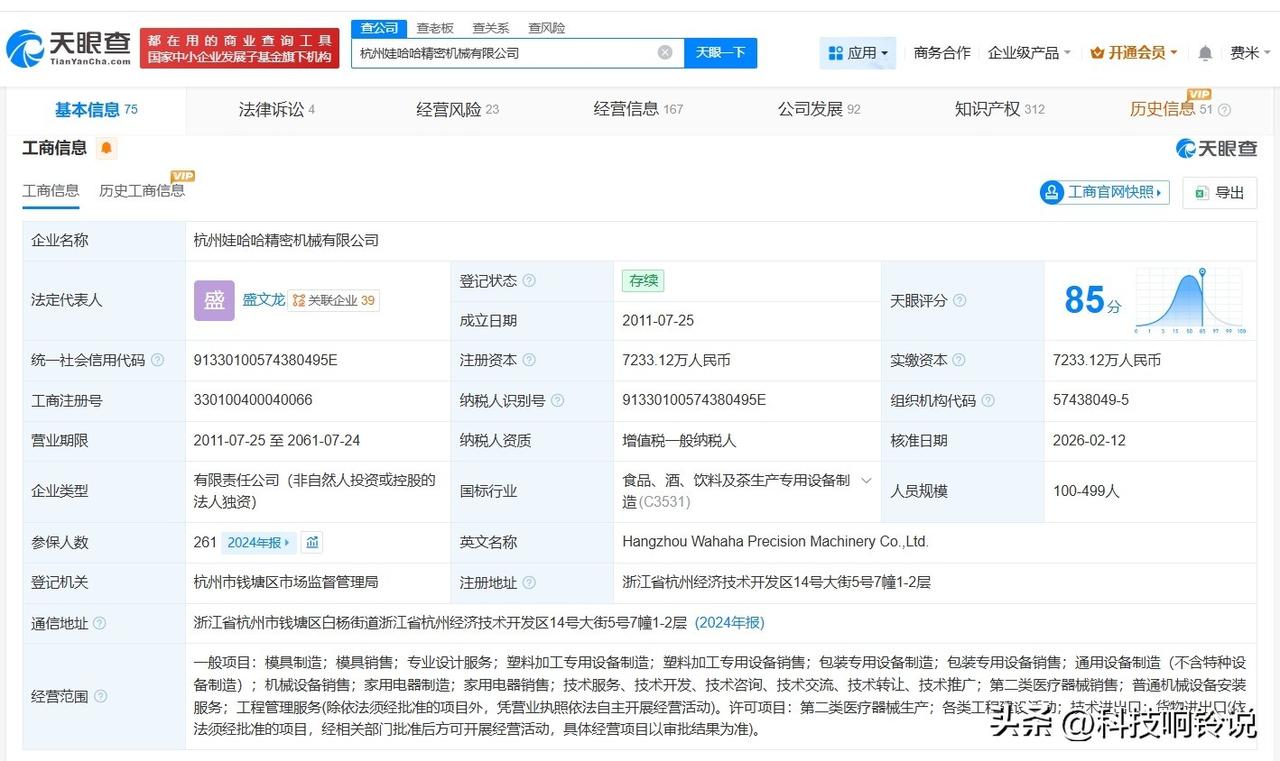Screen dimensions: 1280x761
Task: Click the red 都在用的商业查询工具 banner
Action: (x=240, y=48)
